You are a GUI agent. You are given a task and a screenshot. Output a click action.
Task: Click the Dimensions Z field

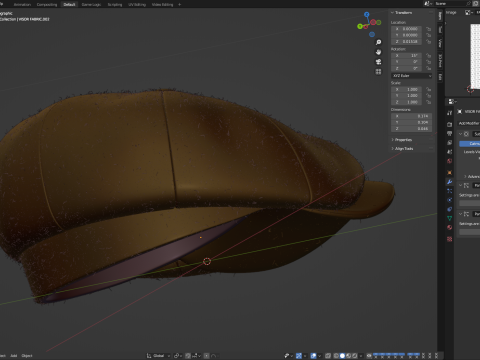[412, 129]
